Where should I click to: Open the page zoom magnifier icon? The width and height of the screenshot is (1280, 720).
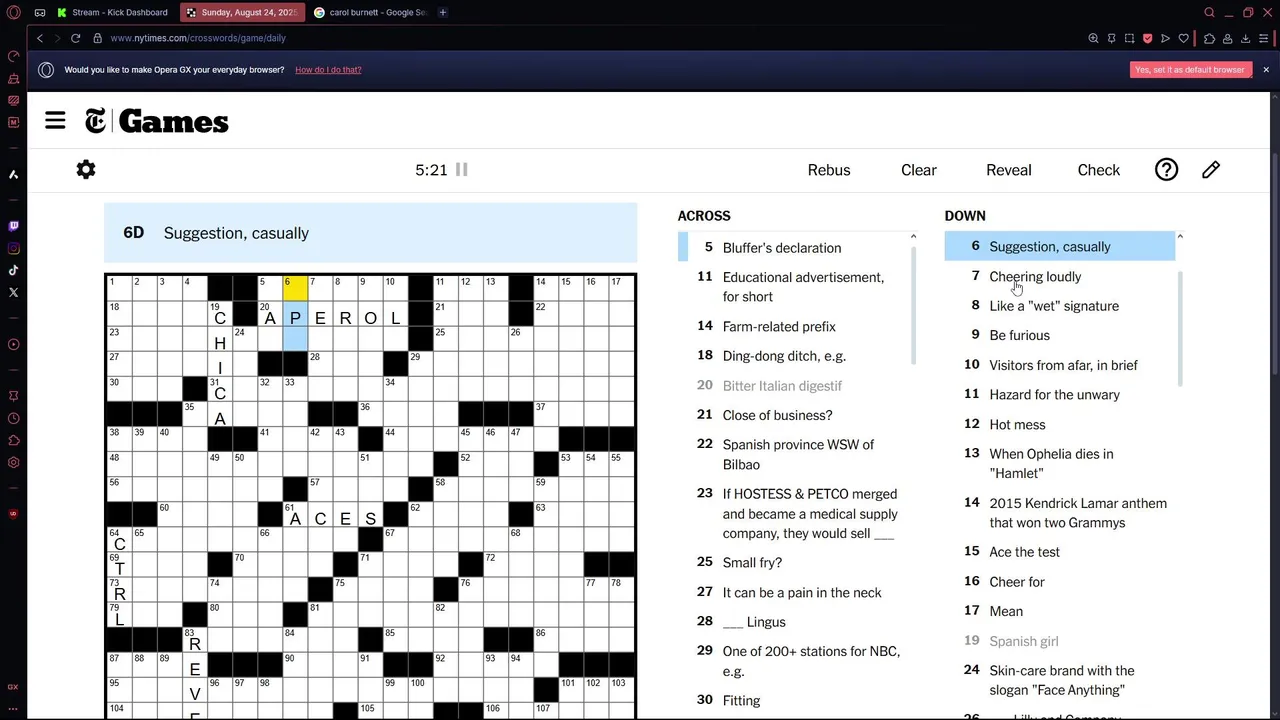1093,38
